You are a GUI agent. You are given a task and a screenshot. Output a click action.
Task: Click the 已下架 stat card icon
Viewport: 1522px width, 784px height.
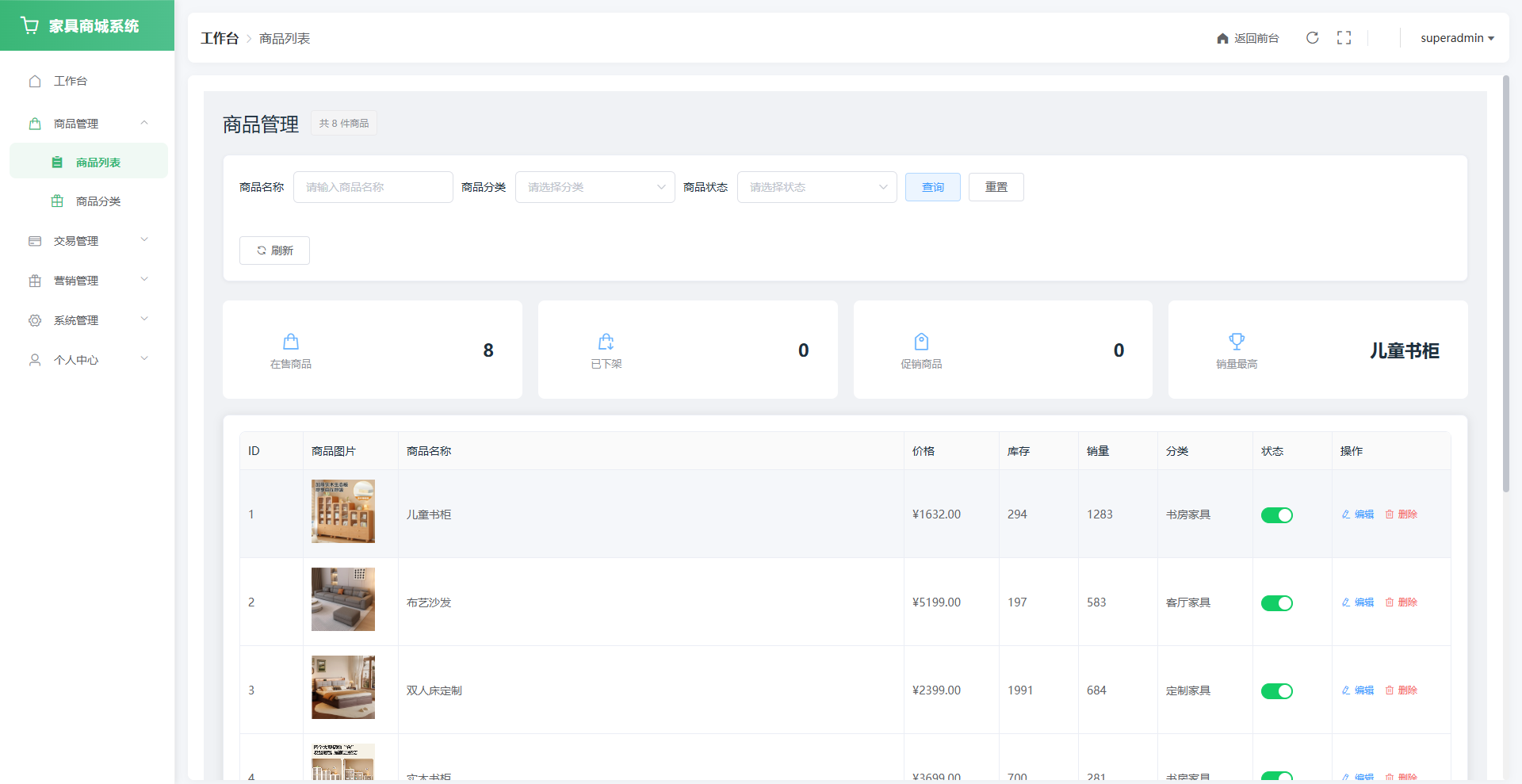pyautogui.click(x=606, y=342)
